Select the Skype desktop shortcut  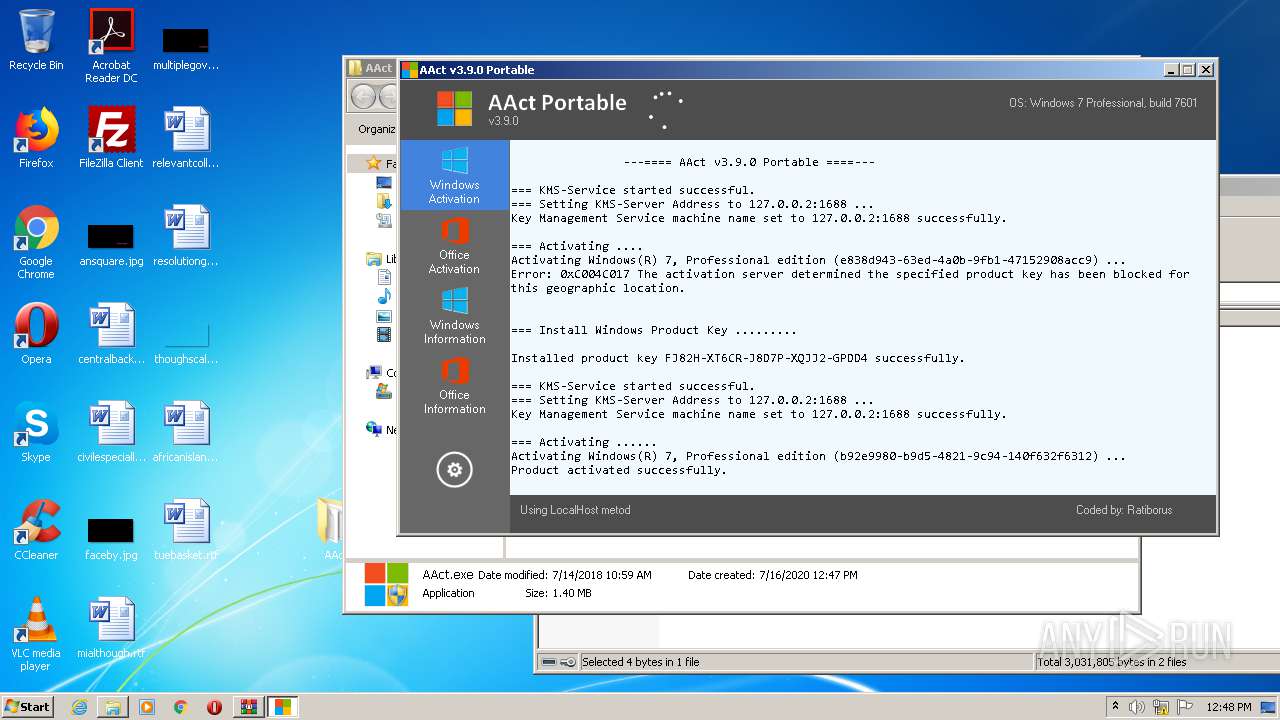point(36,431)
